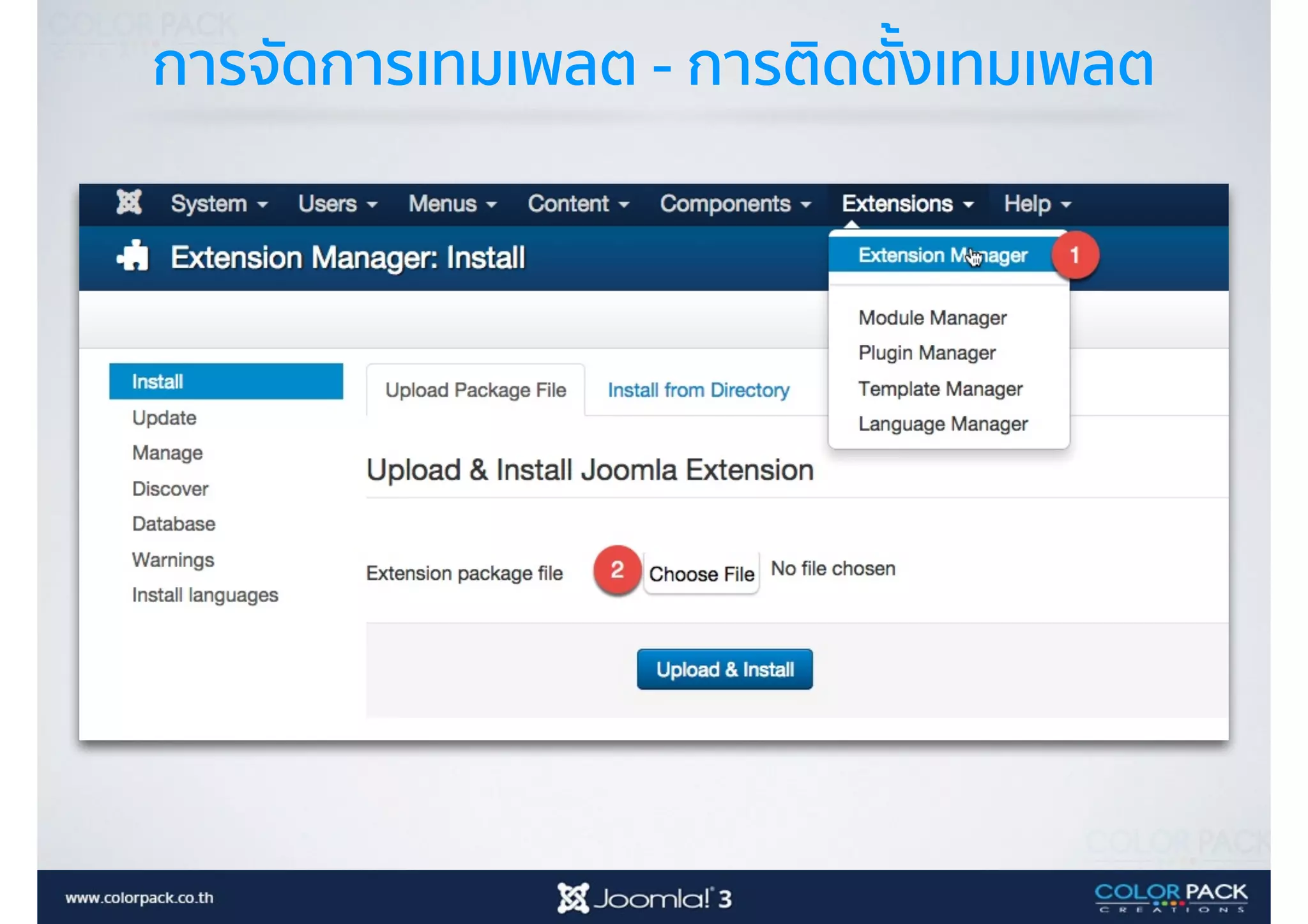Screen dimensions: 1308x924
Task: Select Install in sidebar
Action: (226, 381)
